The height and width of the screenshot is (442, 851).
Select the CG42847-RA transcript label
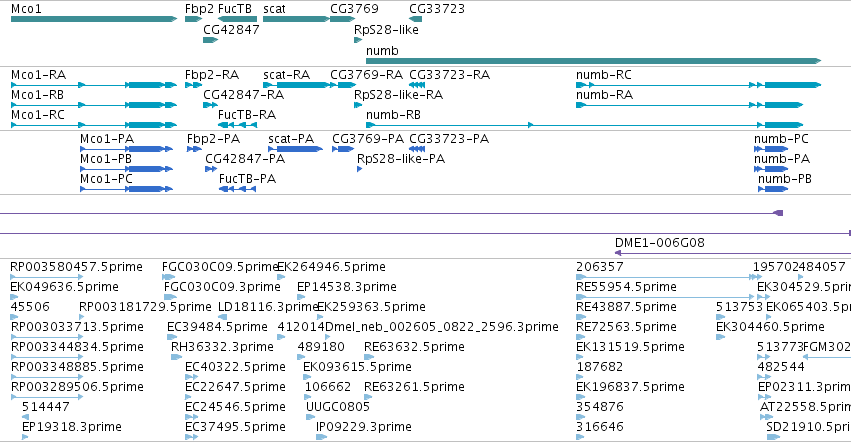[244, 94]
